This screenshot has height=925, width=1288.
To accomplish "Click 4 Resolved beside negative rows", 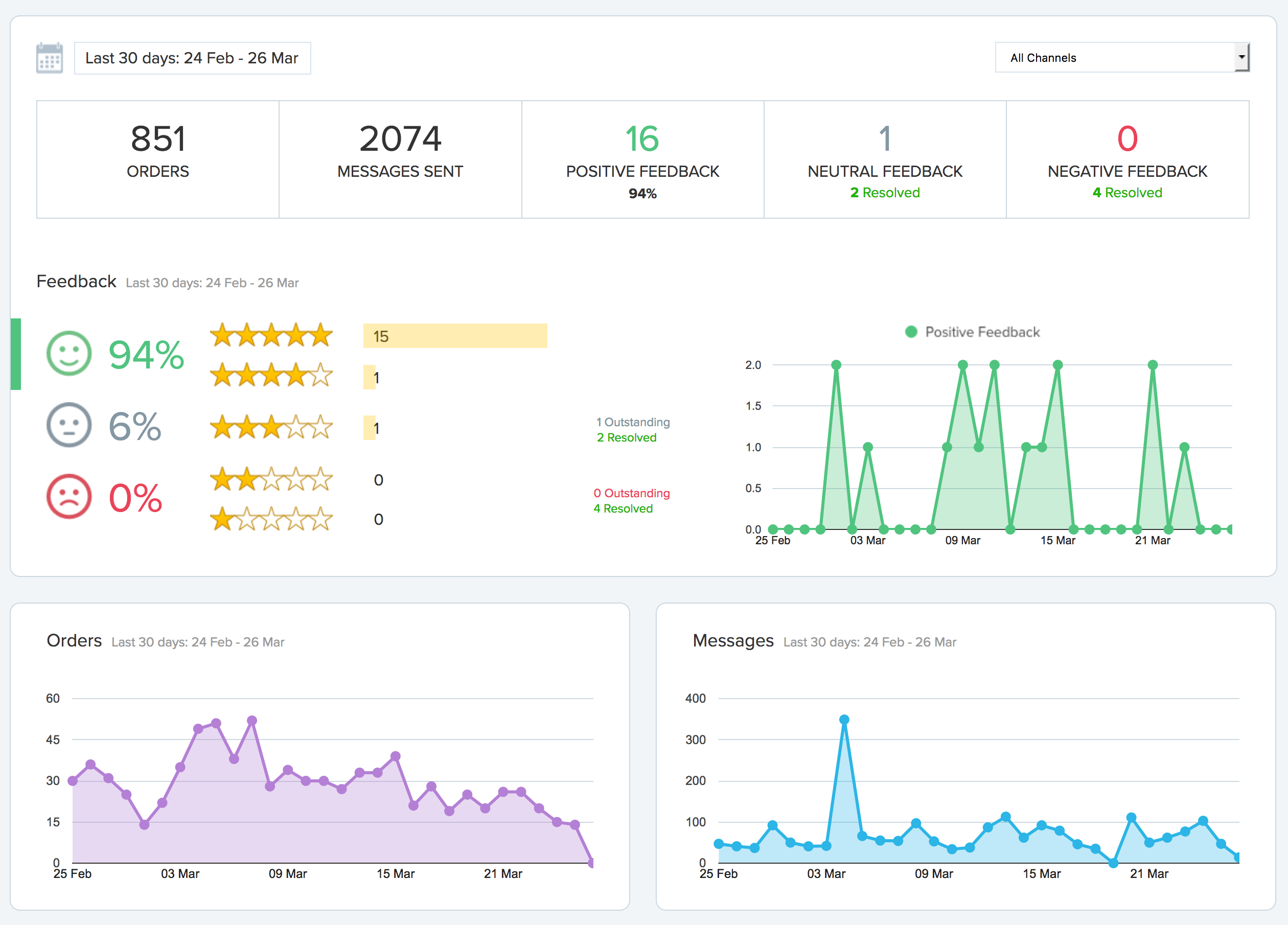I will point(623,508).
